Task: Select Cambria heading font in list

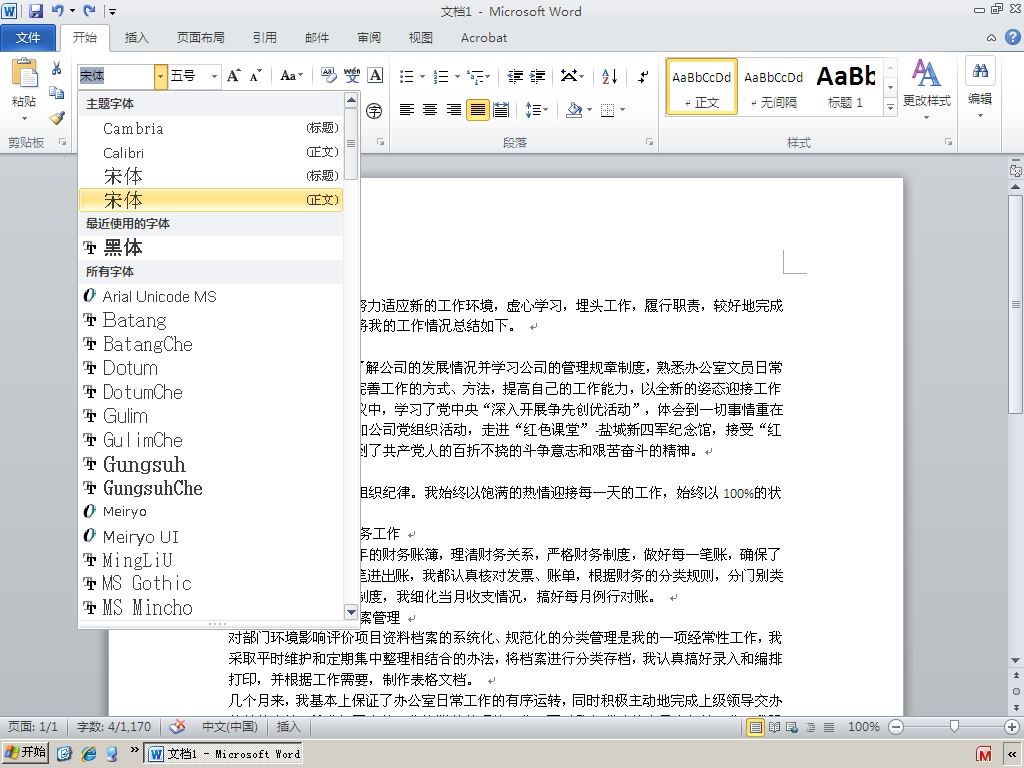Action: pos(211,128)
